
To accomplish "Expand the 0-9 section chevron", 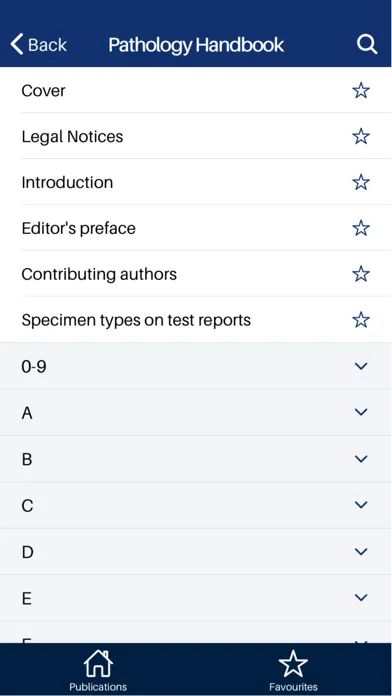I will tap(361, 366).
